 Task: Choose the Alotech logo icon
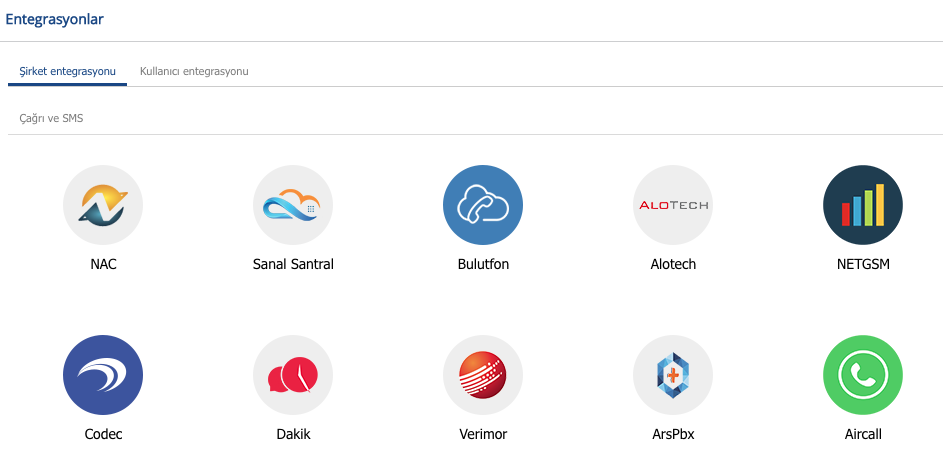[x=673, y=205]
